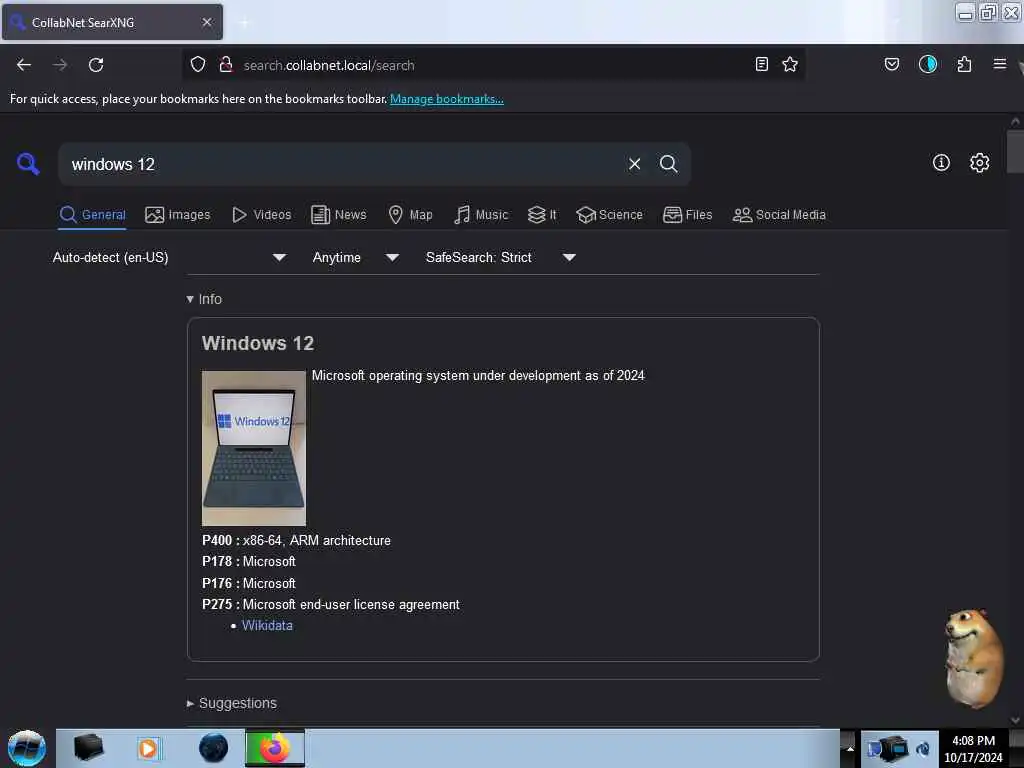
Task: Toggle reader view icon
Action: [x=761, y=64]
